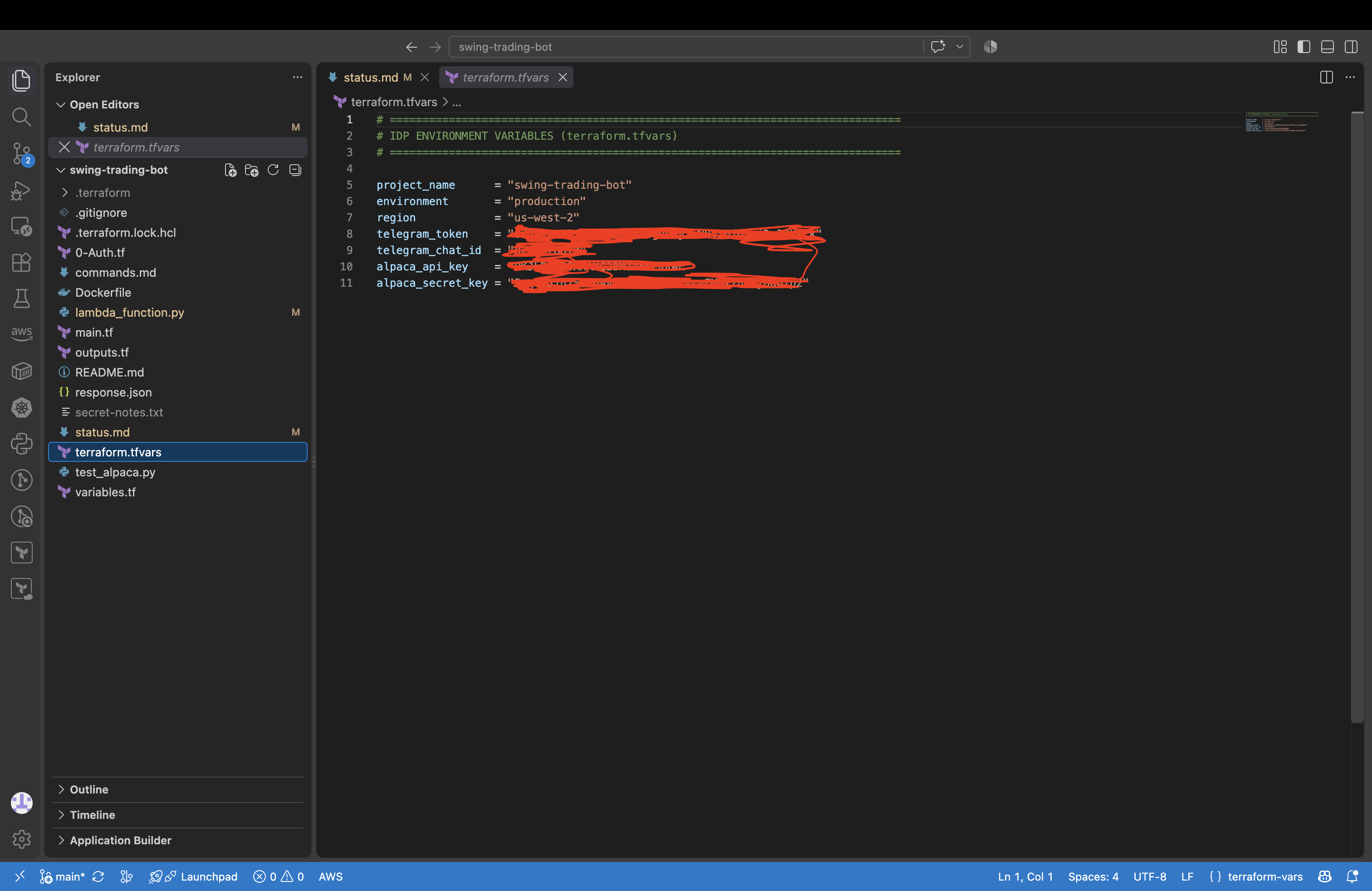Open the AWS toolkit panel
Viewport: 1372px width, 891px height.
pyautogui.click(x=21, y=333)
